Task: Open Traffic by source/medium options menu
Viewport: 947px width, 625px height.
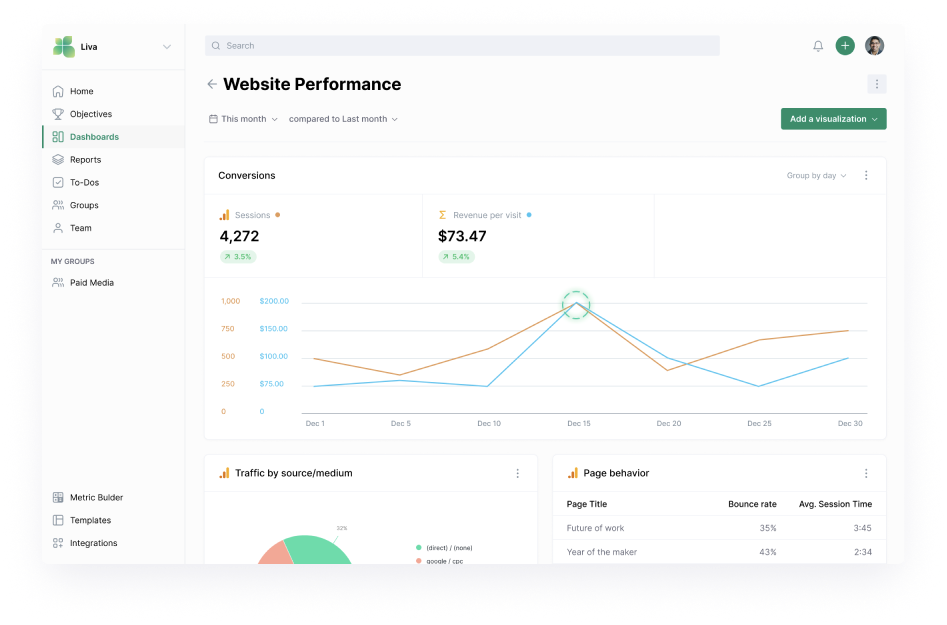Action: point(517,474)
